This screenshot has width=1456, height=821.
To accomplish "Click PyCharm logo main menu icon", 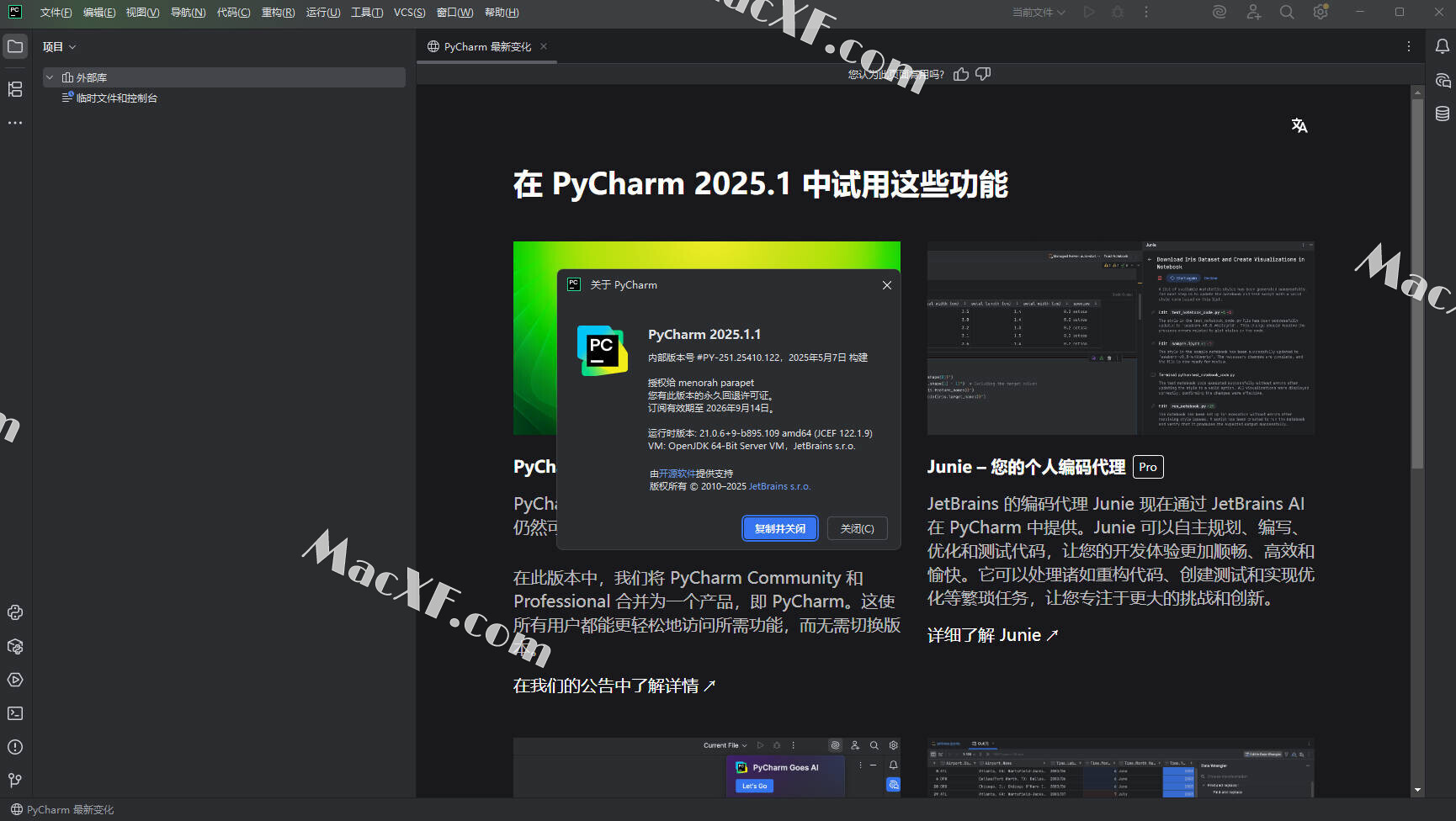I will click(14, 12).
